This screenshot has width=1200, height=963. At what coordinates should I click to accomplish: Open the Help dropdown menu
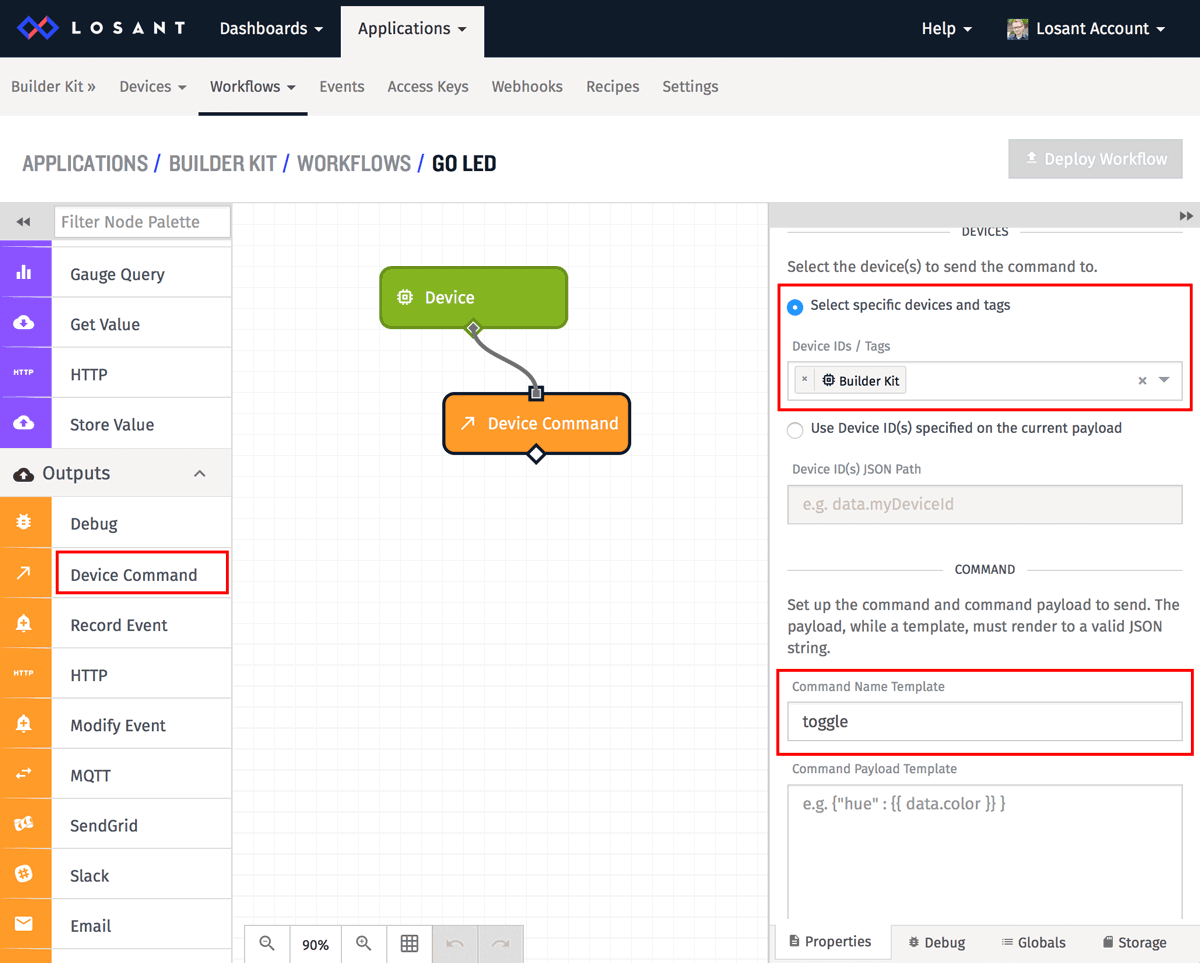pos(946,29)
